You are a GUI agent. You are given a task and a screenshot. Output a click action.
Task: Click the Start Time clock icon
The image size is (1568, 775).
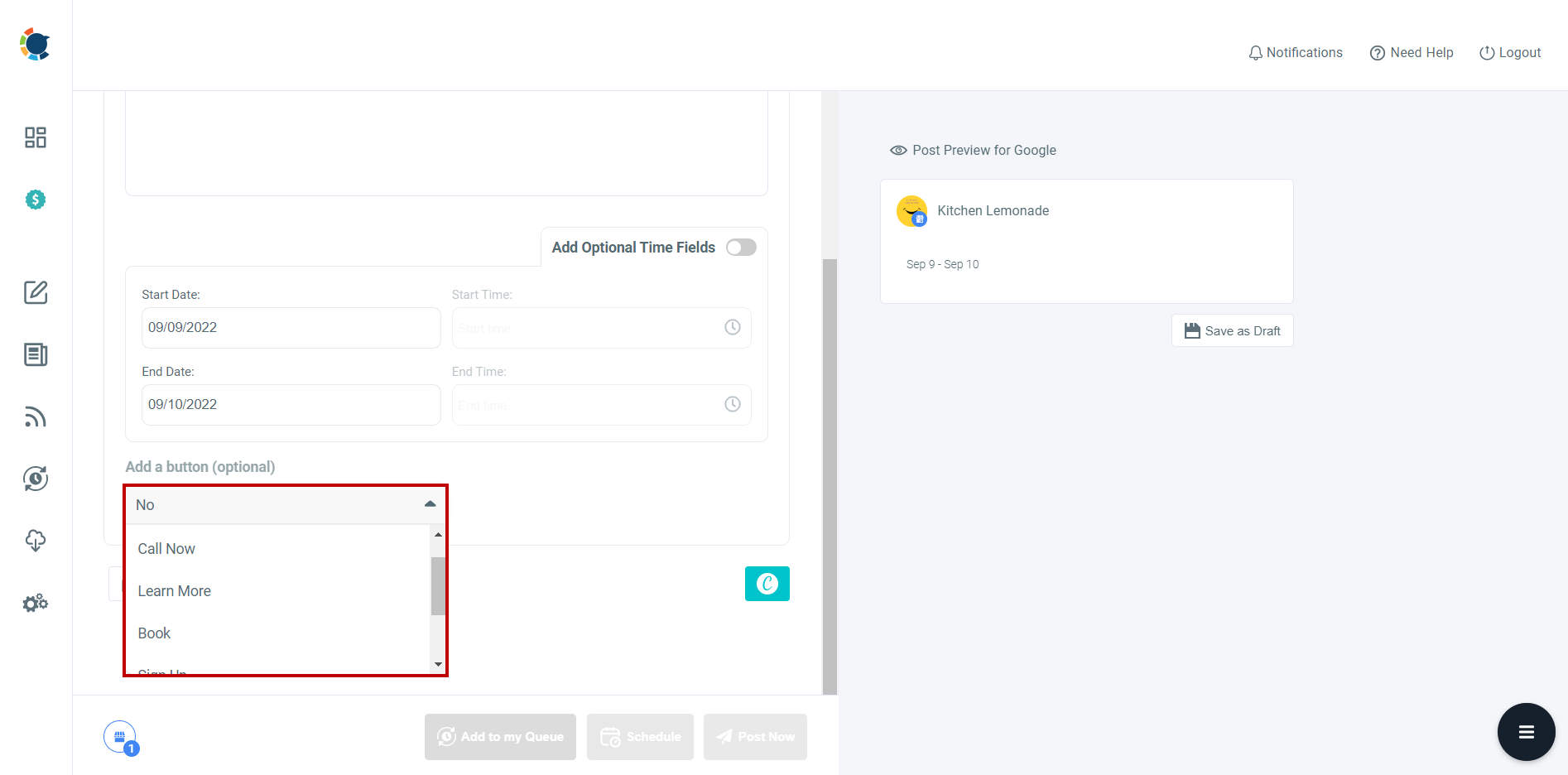coord(732,327)
